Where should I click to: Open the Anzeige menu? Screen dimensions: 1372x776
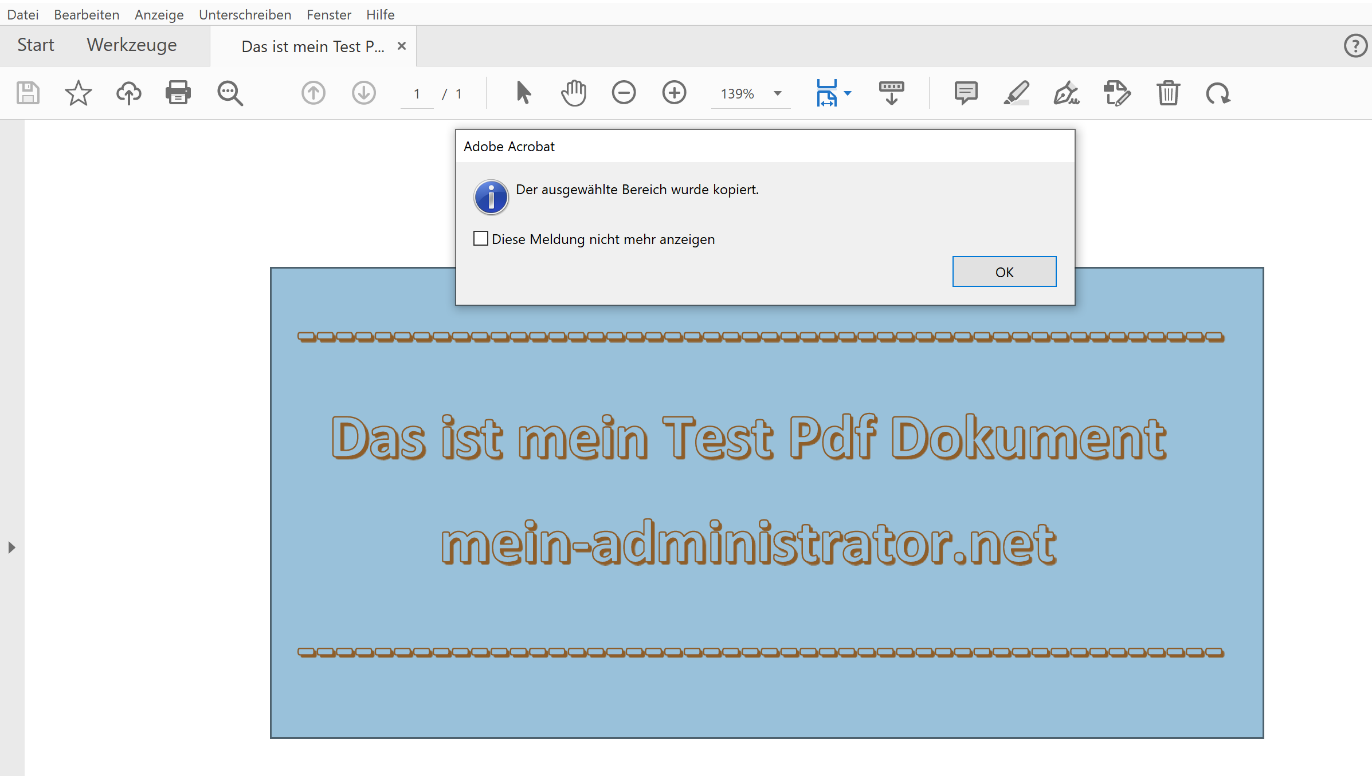click(x=159, y=14)
